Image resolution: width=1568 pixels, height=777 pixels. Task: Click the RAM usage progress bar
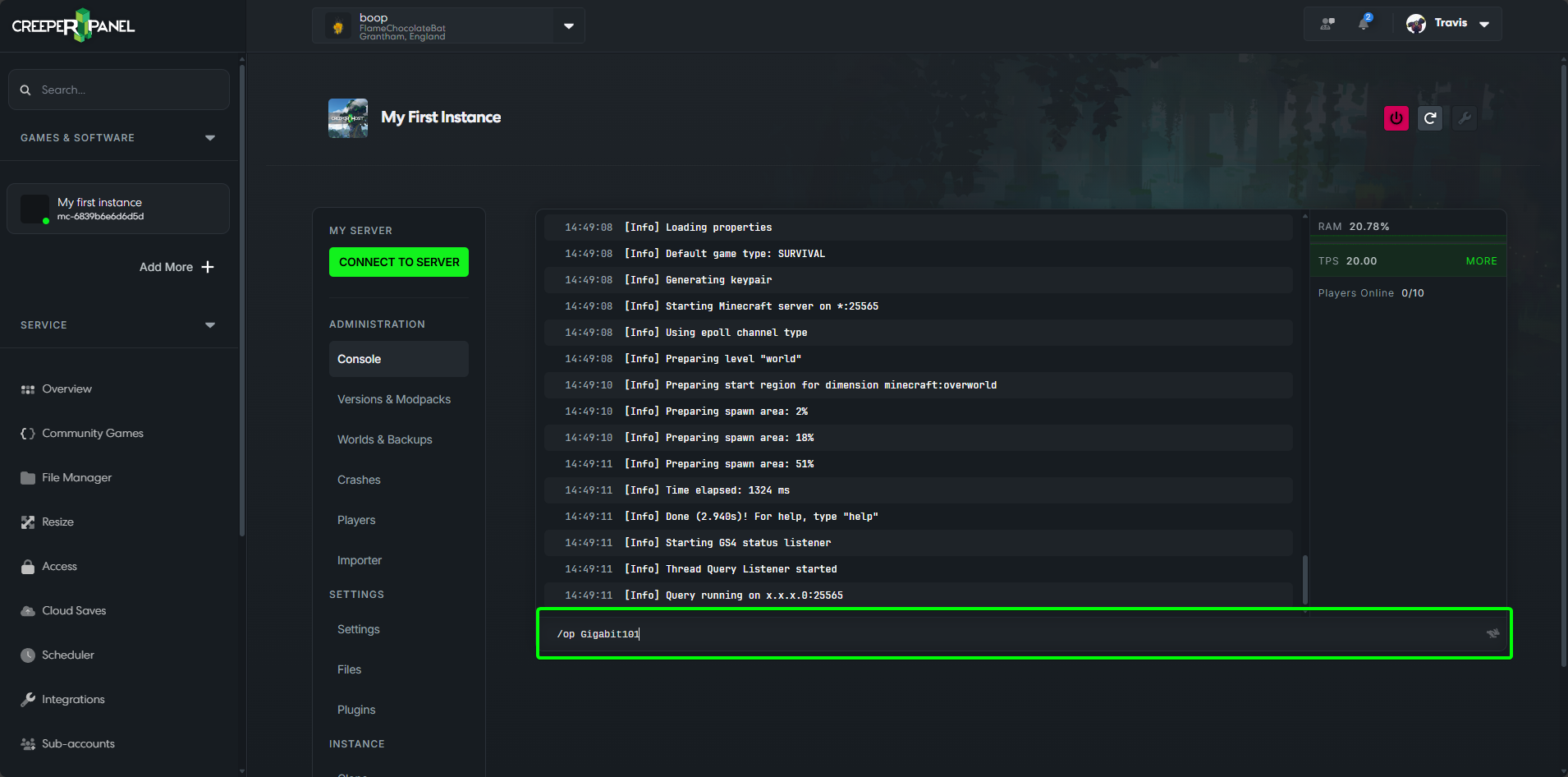pos(1407,239)
